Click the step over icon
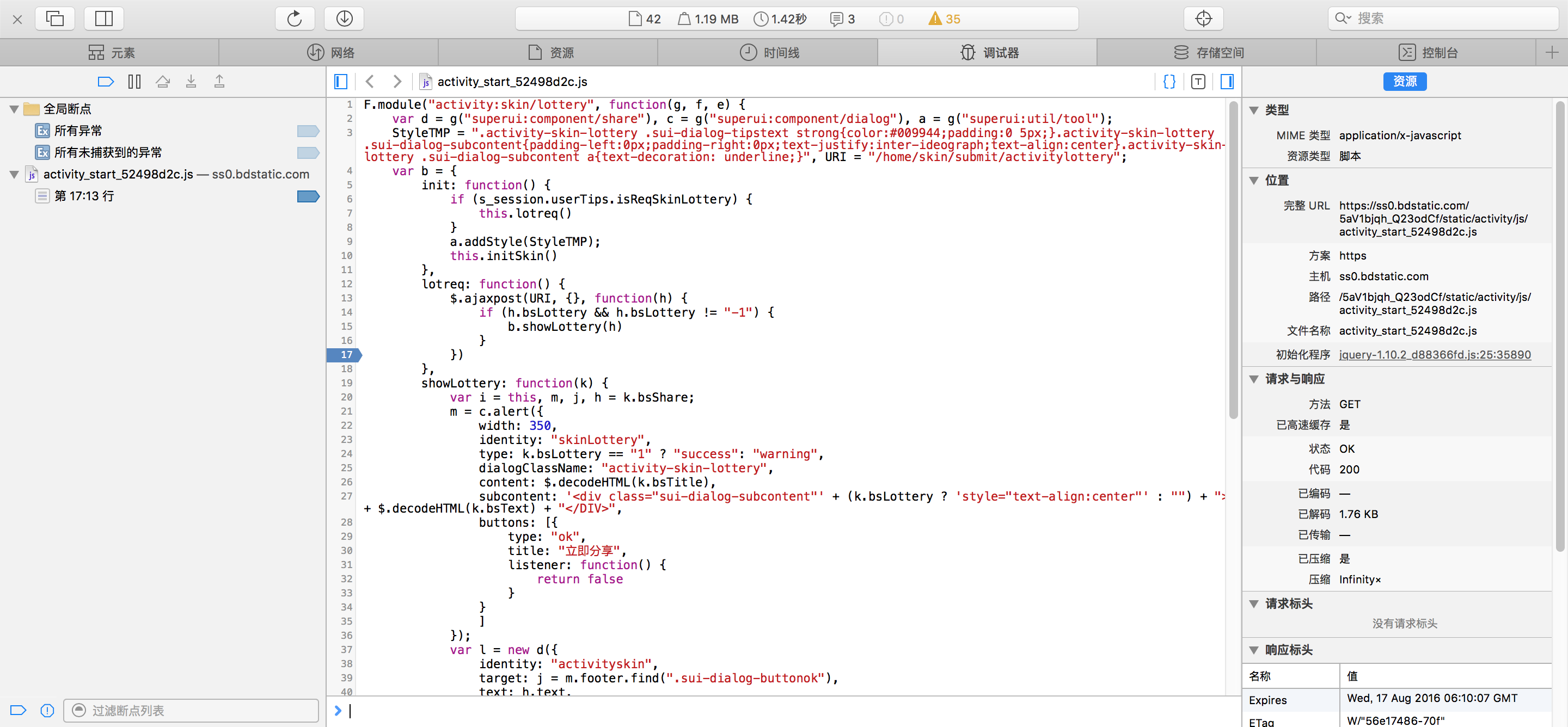 163,82
